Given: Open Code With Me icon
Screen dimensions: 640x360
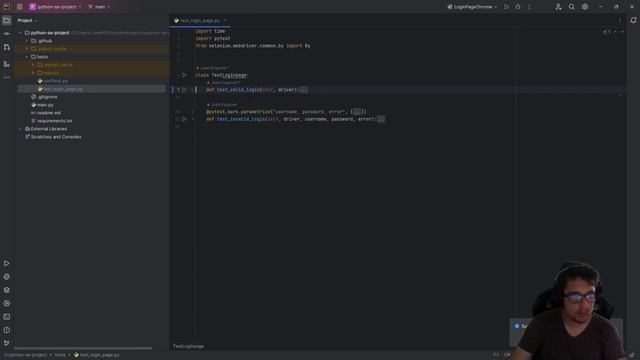Looking at the screenshot, I should [x=558, y=7].
